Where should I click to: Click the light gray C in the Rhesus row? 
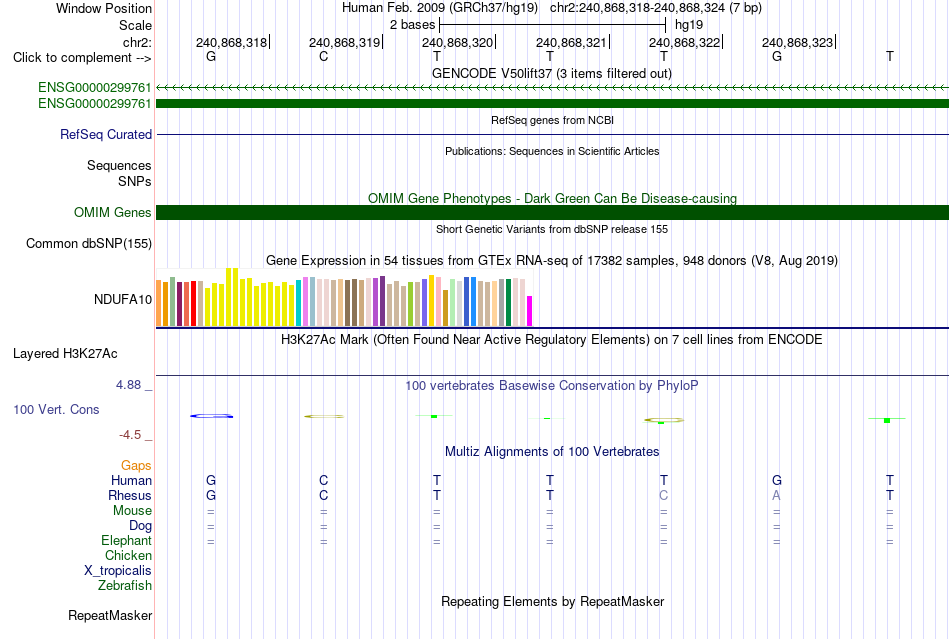663,495
